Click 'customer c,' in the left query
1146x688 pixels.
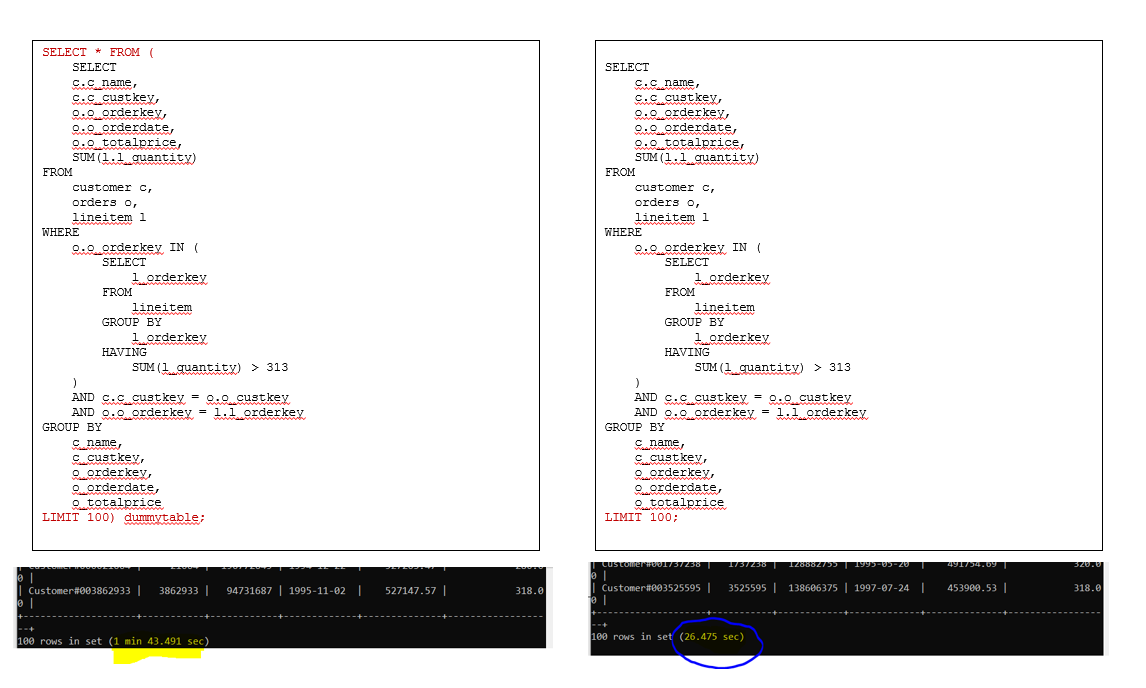(114, 187)
